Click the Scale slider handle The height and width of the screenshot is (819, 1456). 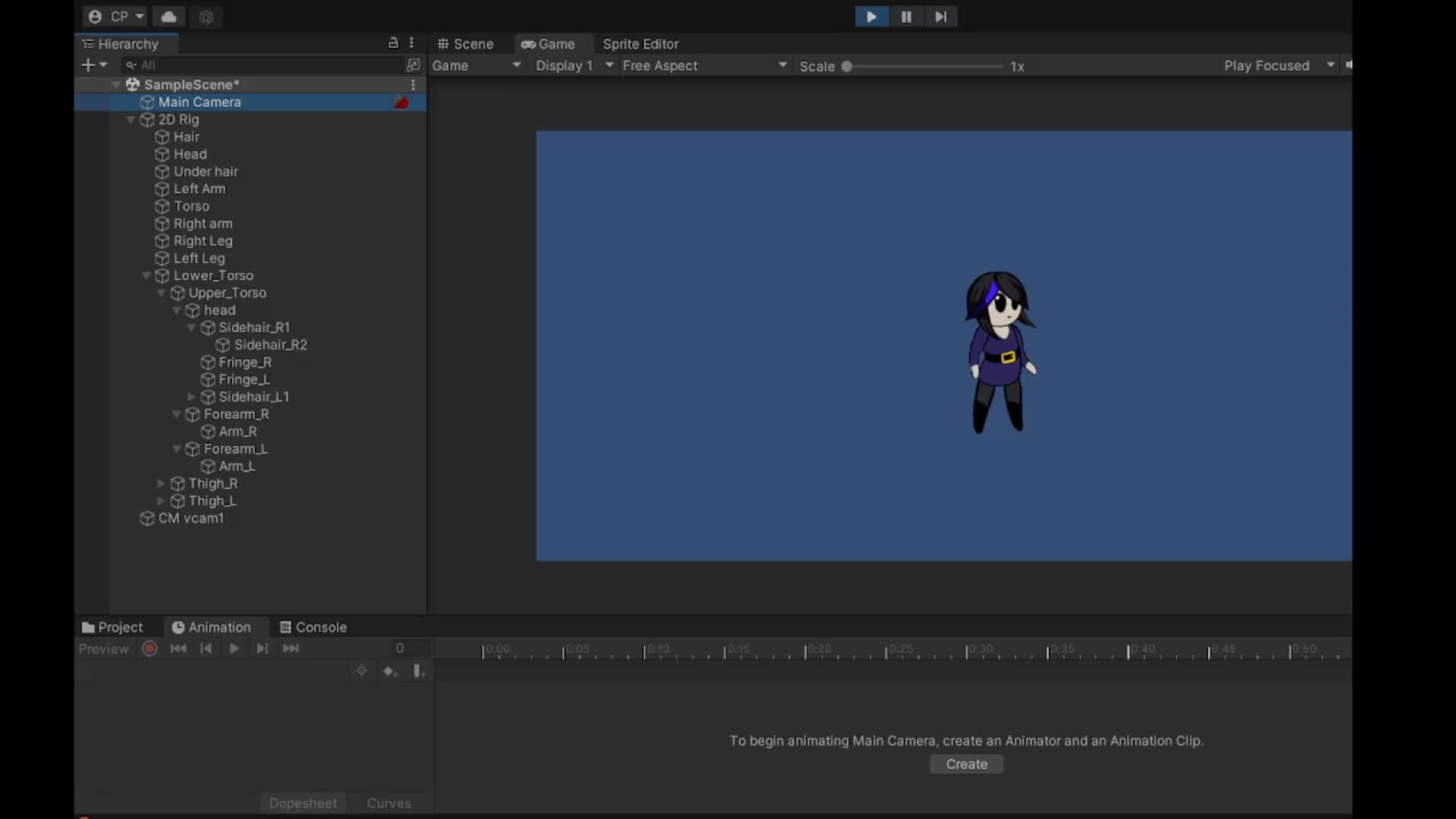847,67
